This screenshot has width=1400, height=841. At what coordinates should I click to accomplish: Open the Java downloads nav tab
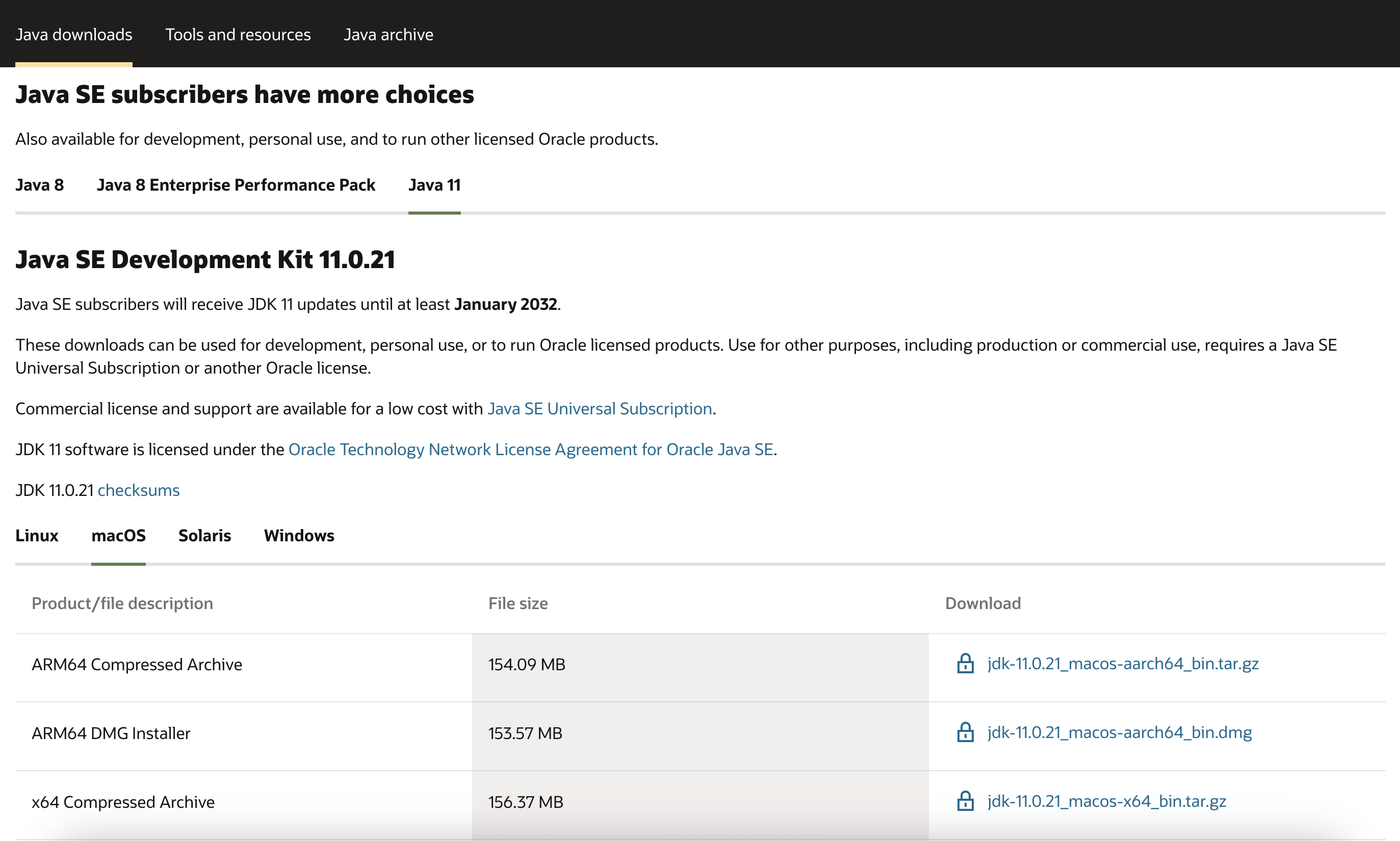pos(74,35)
